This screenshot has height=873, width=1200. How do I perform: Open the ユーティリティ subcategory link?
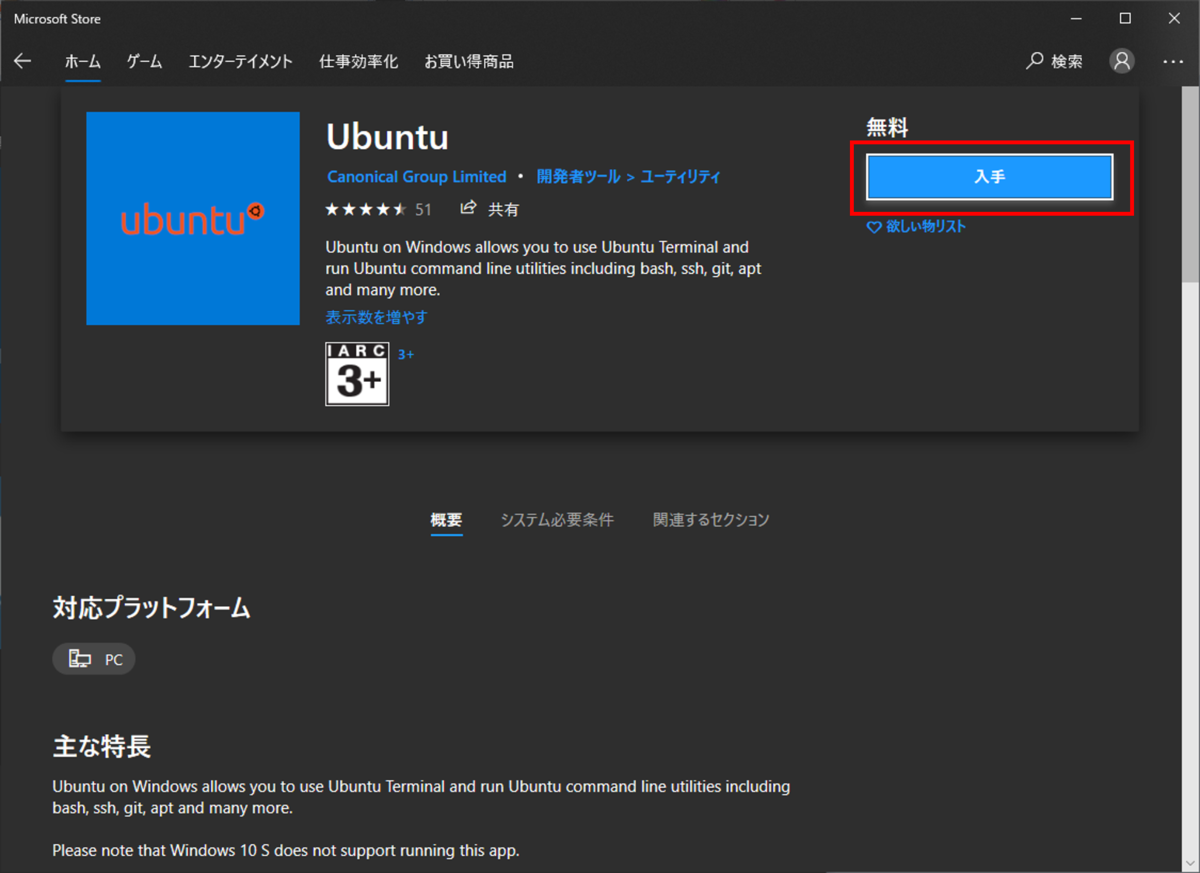coord(681,176)
